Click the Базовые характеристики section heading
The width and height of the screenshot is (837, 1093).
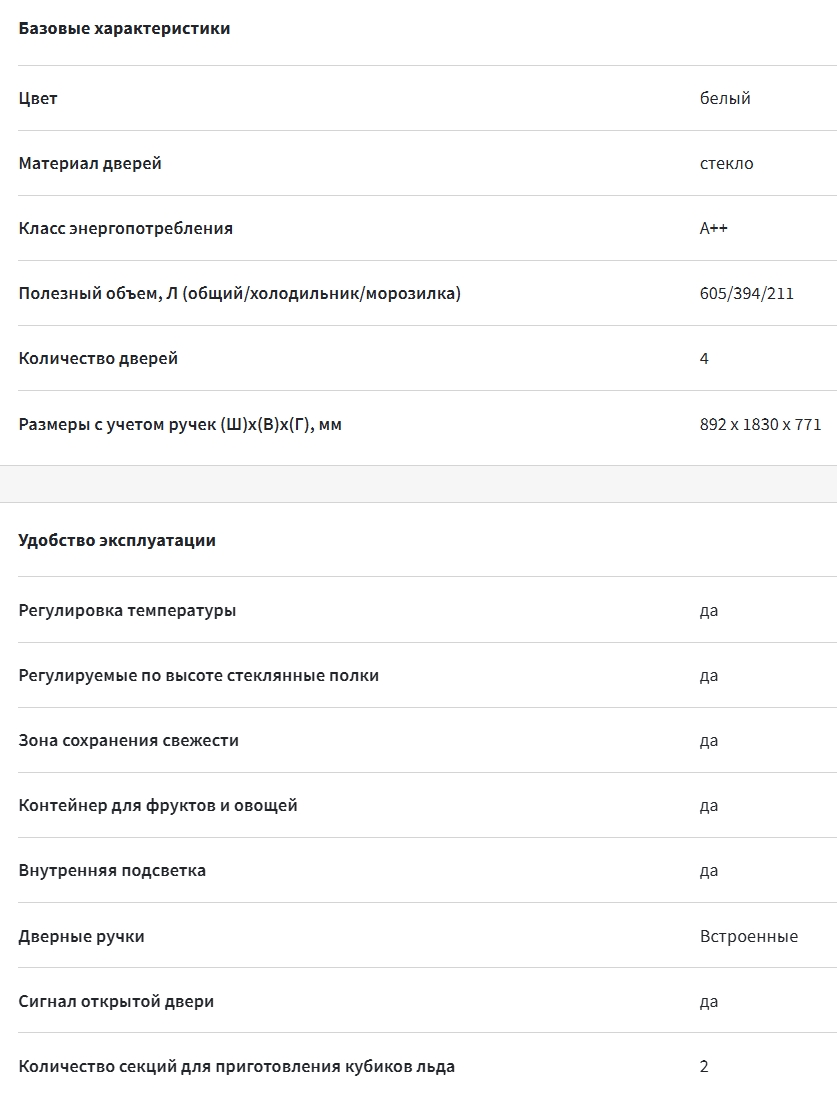(x=124, y=29)
